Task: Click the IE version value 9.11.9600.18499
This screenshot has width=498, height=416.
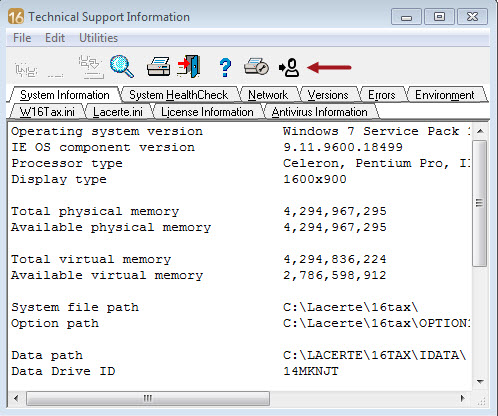Action: coord(343,147)
